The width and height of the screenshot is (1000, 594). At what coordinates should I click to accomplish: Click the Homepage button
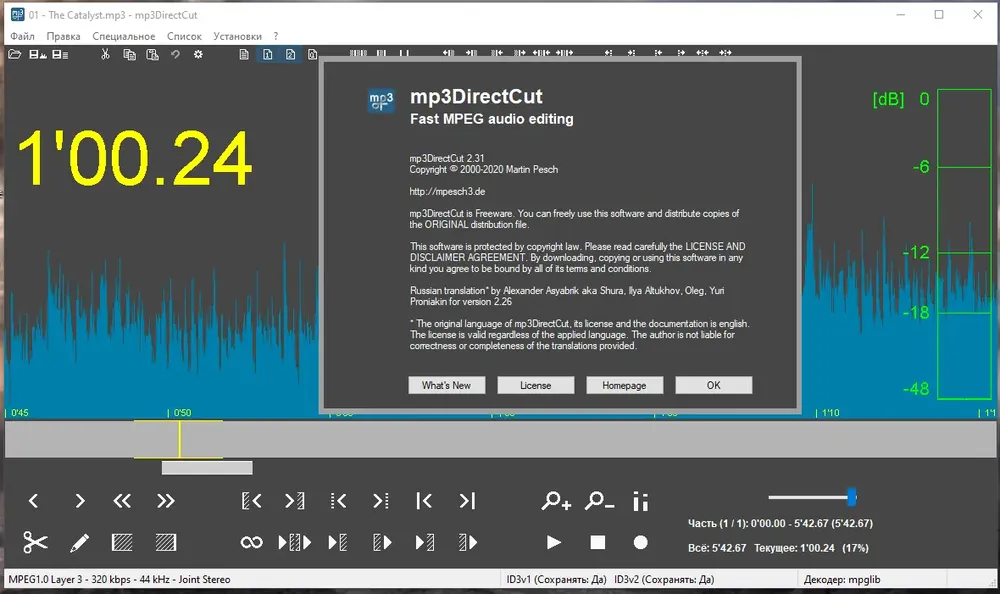pyautogui.click(x=624, y=385)
